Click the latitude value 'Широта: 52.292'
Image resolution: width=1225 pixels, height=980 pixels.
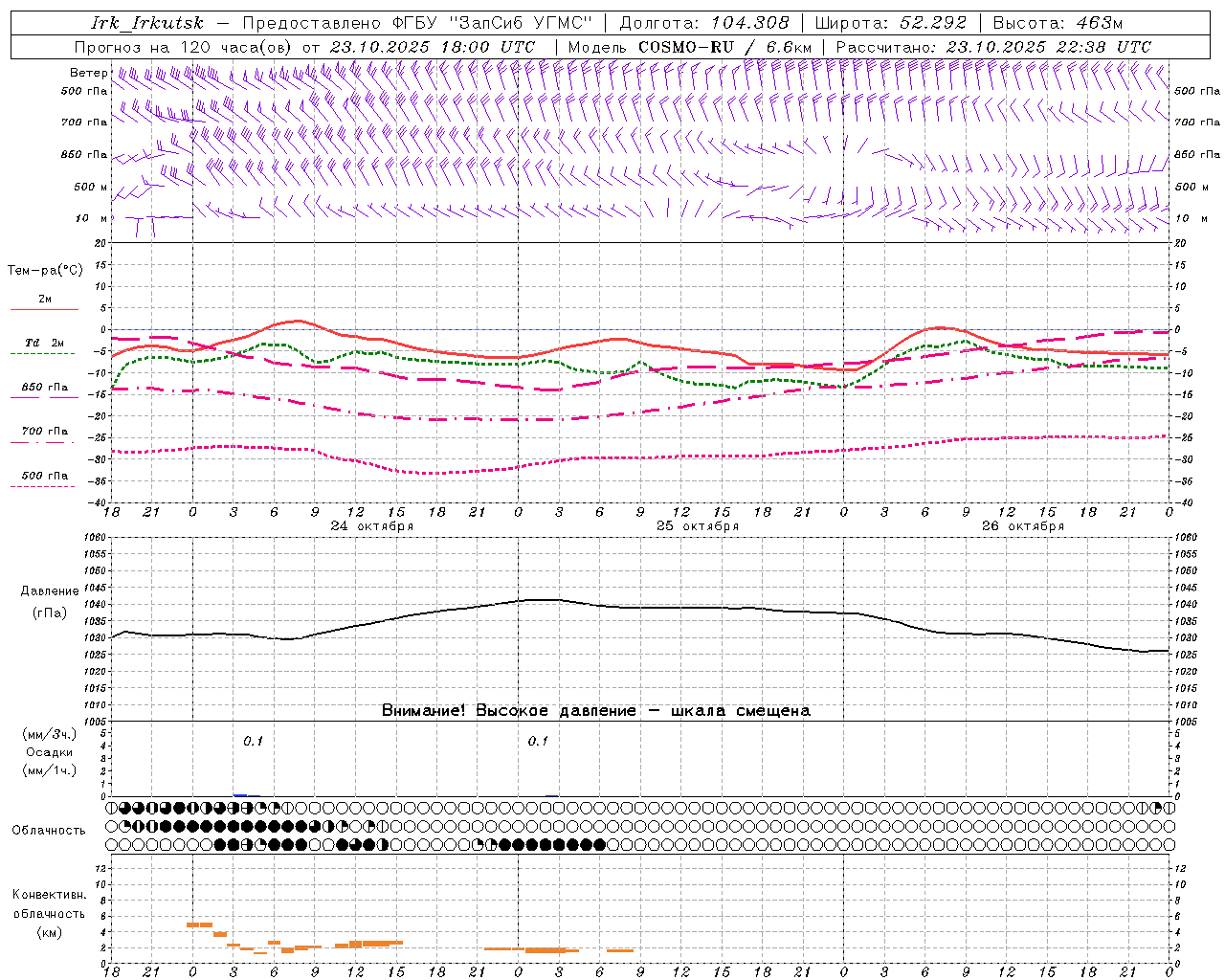[892, 23]
